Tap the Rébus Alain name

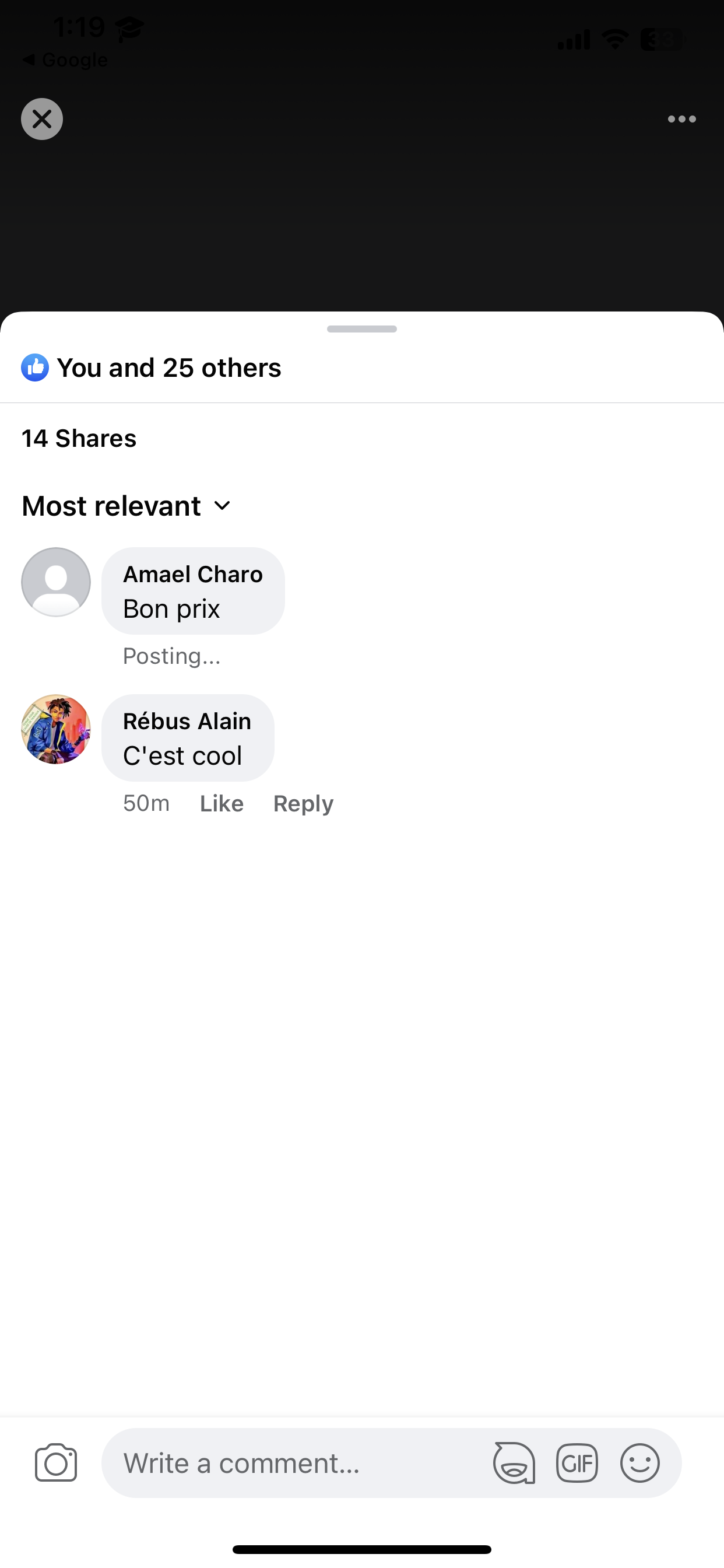click(187, 722)
